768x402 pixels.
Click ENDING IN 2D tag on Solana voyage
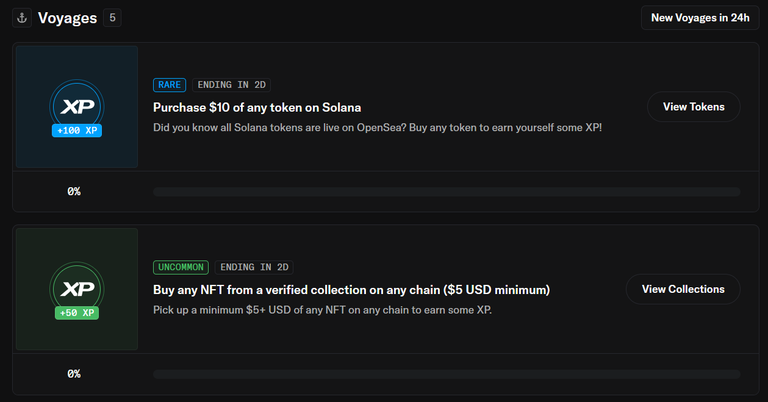232,85
